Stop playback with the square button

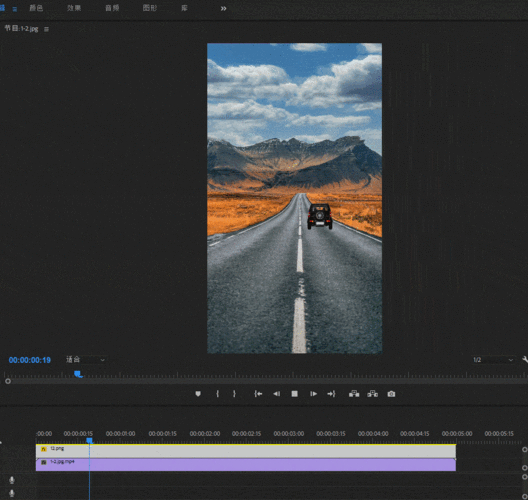[295, 394]
